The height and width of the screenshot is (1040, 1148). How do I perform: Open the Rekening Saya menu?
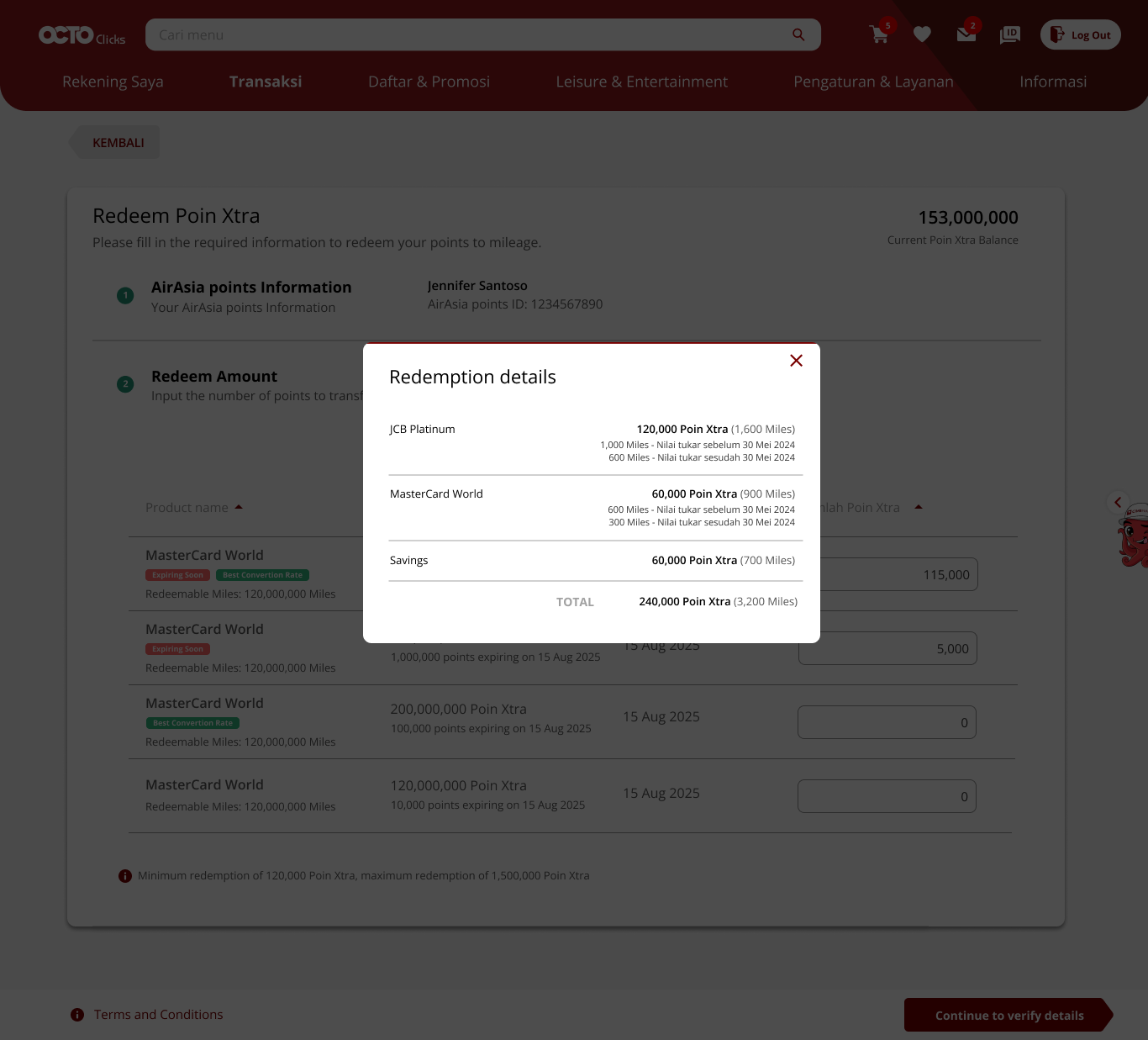click(113, 82)
